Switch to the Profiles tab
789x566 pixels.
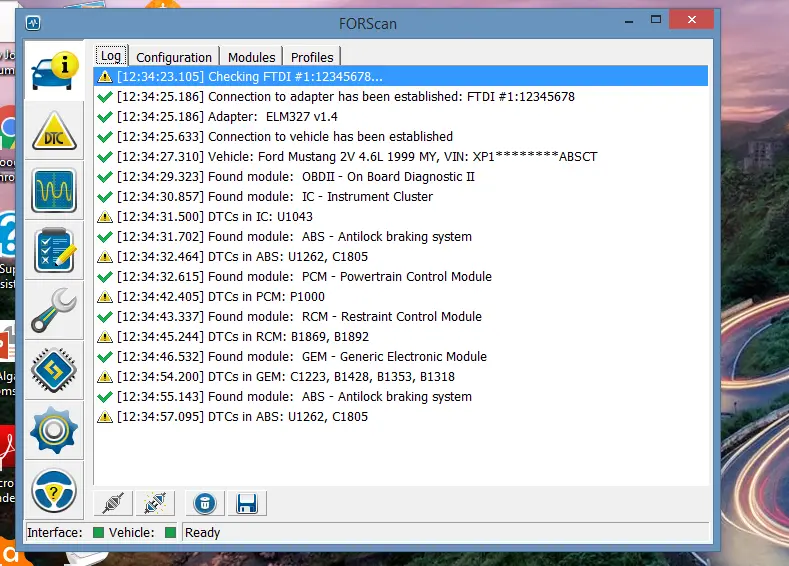(312, 57)
